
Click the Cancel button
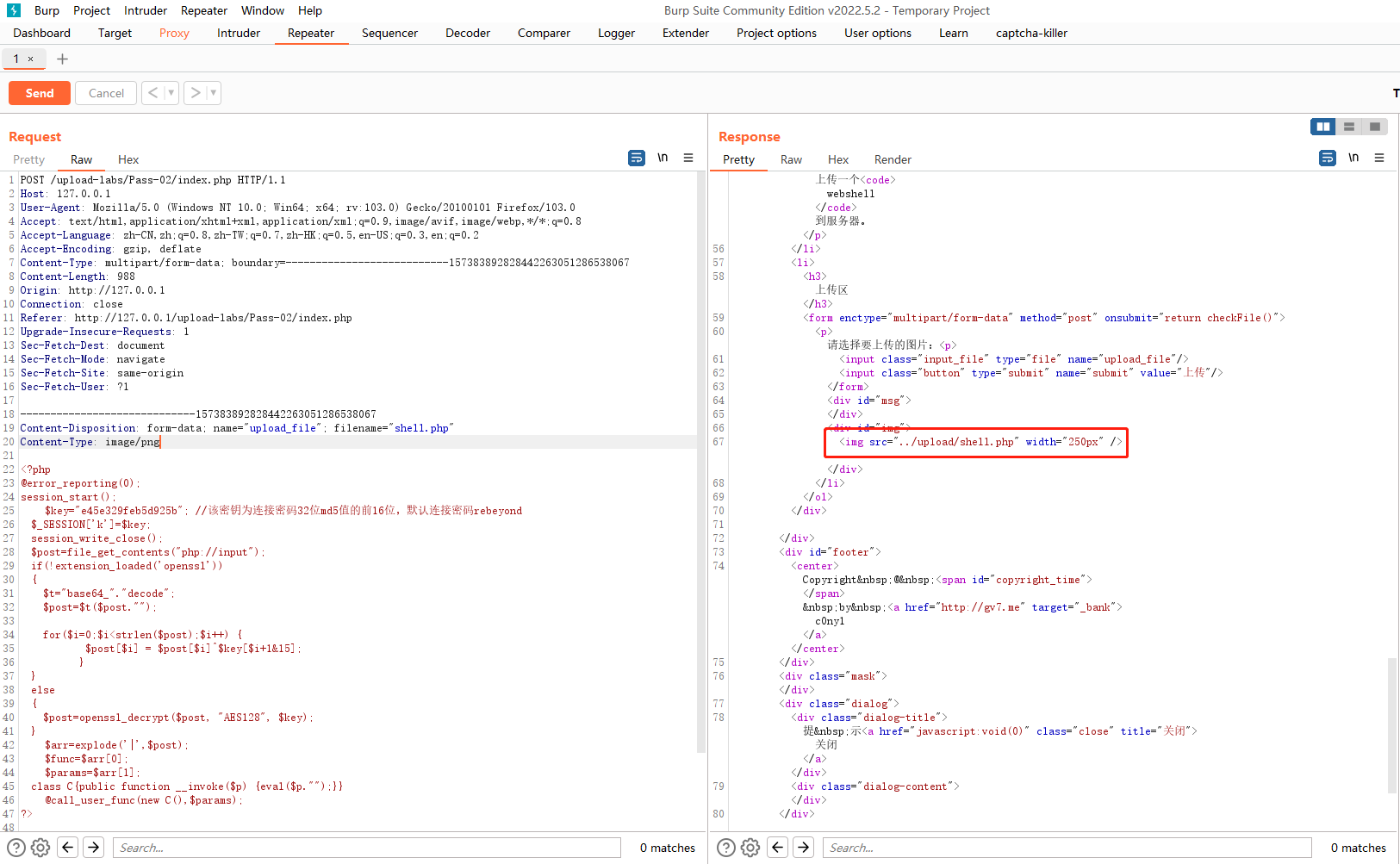tap(106, 93)
